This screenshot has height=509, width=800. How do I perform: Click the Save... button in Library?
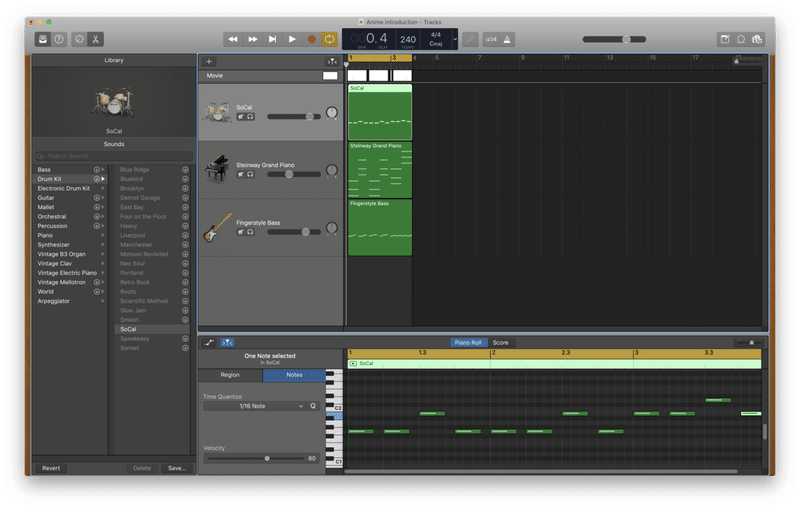point(177,468)
